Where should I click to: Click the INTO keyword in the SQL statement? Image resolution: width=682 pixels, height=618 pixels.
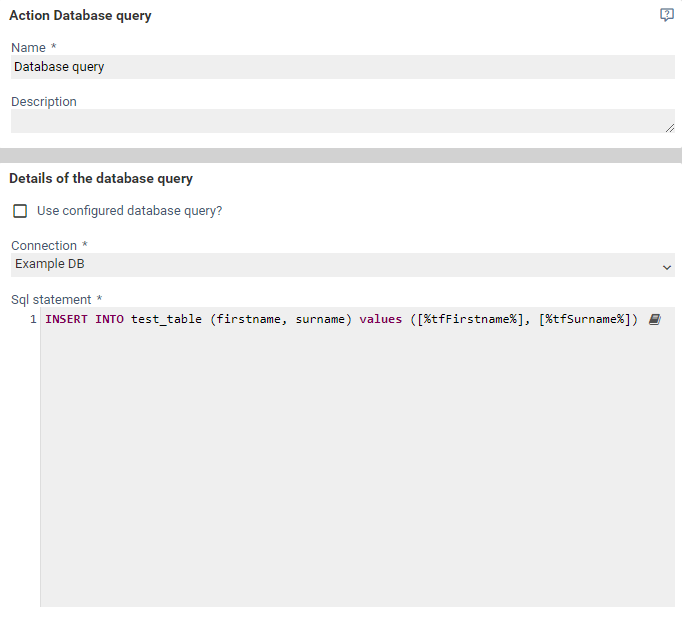109,320
